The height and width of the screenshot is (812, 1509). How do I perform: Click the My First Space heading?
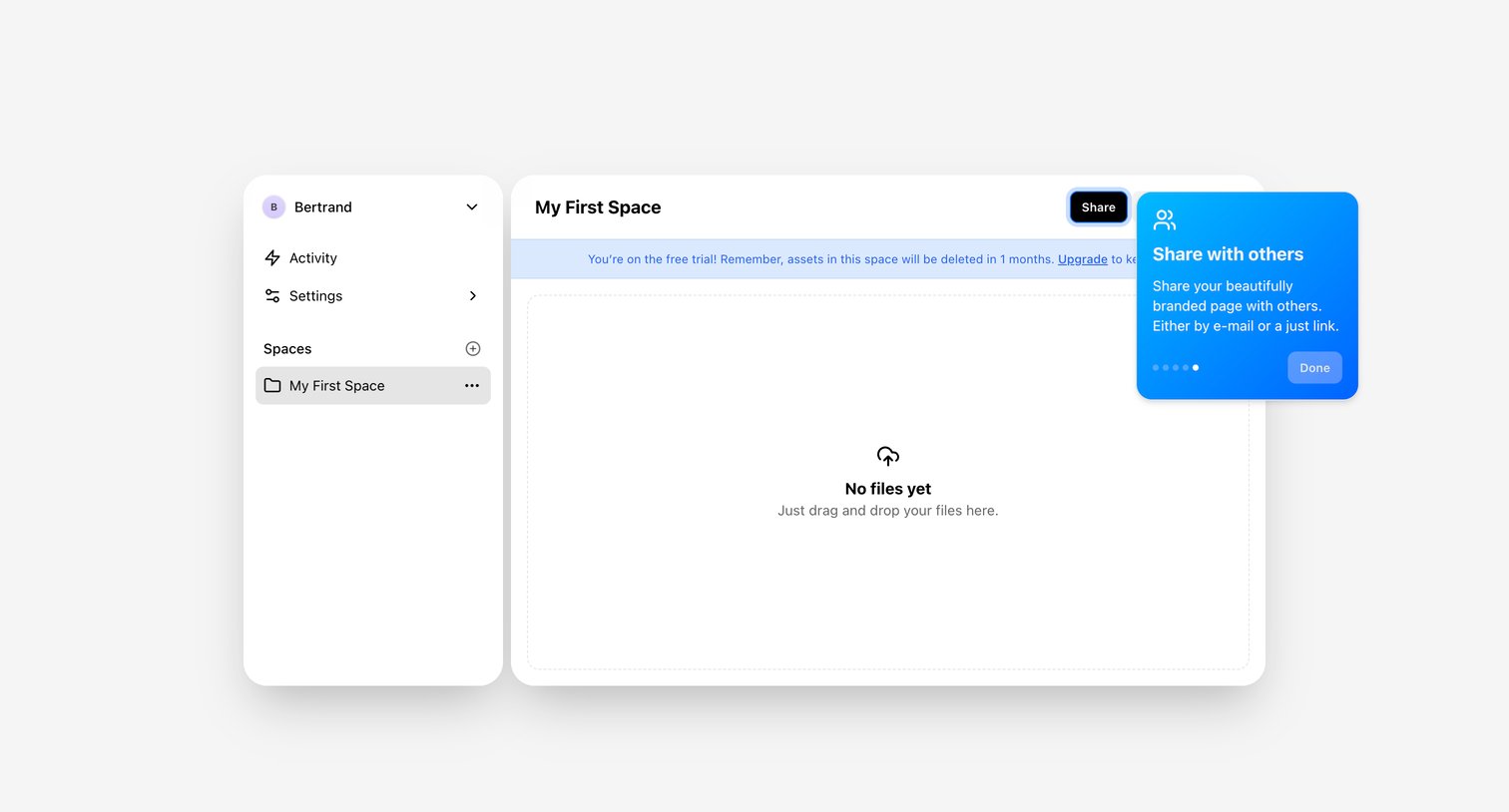point(598,207)
